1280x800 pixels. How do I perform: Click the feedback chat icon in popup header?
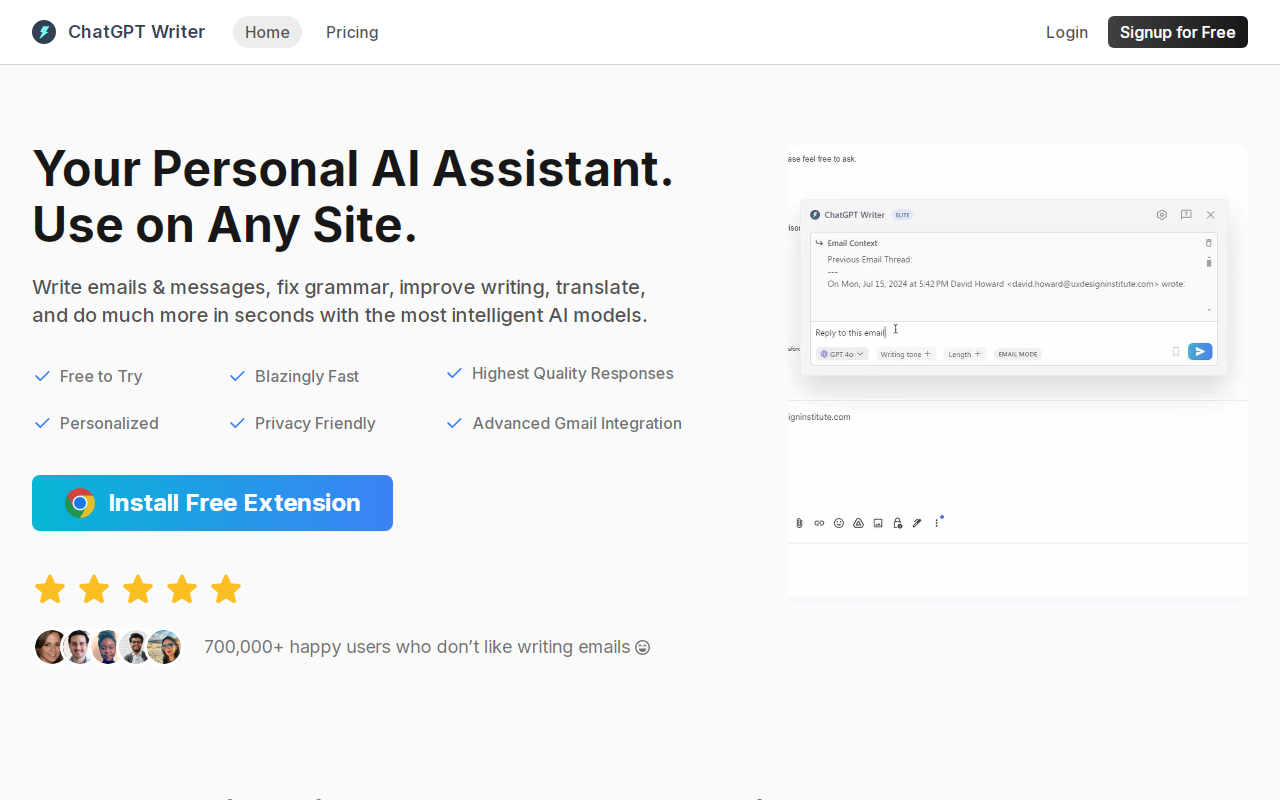coord(1186,215)
